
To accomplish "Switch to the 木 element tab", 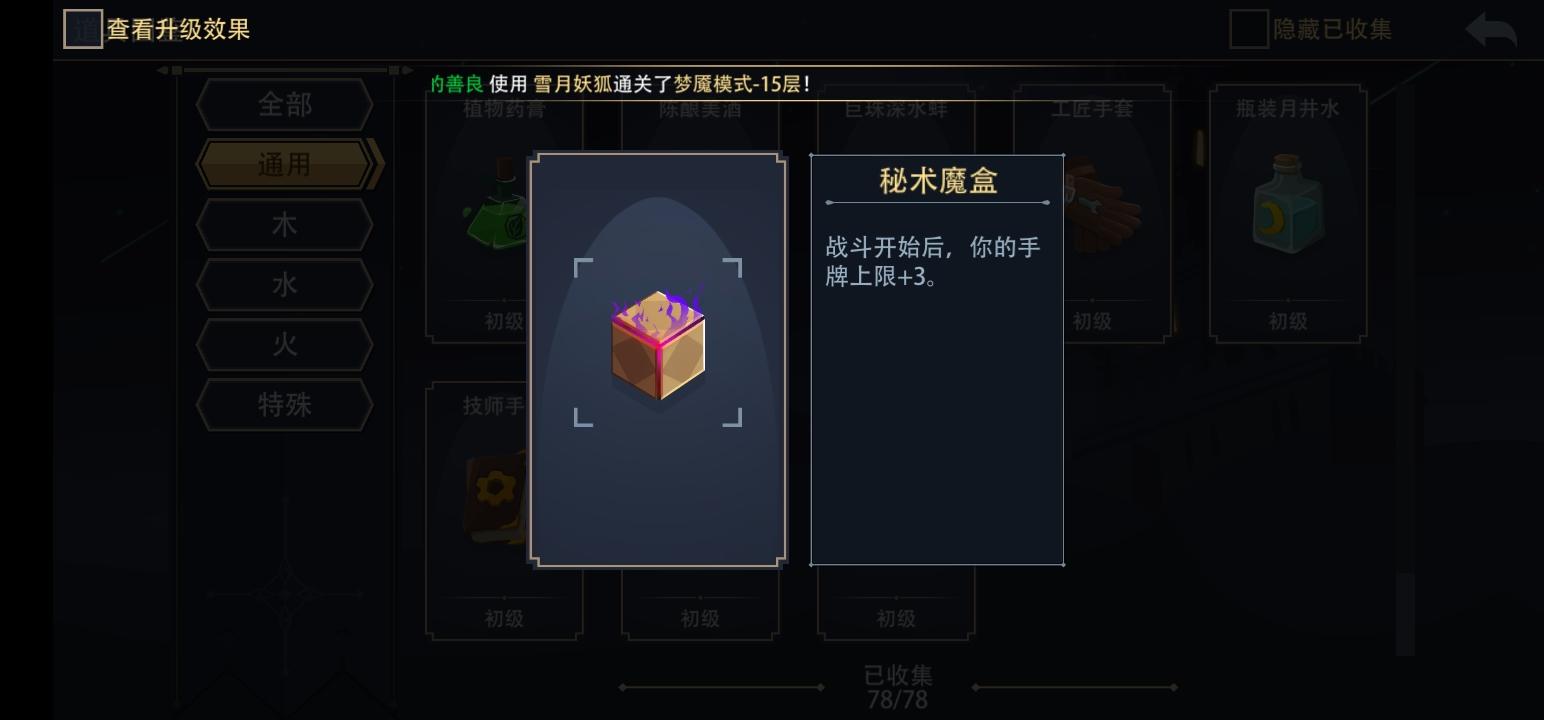I will [285, 225].
